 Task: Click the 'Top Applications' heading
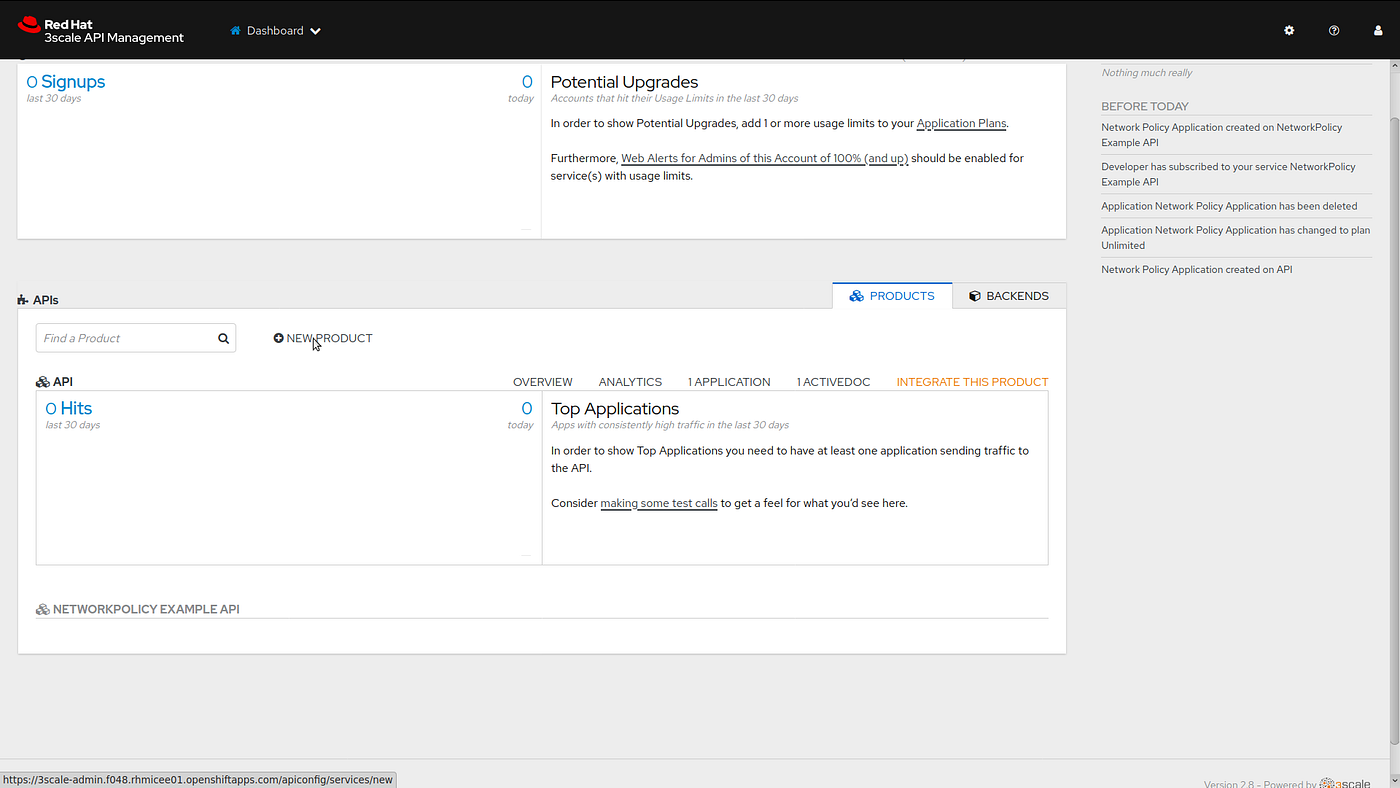pyautogui.click(x=615, y=408)
